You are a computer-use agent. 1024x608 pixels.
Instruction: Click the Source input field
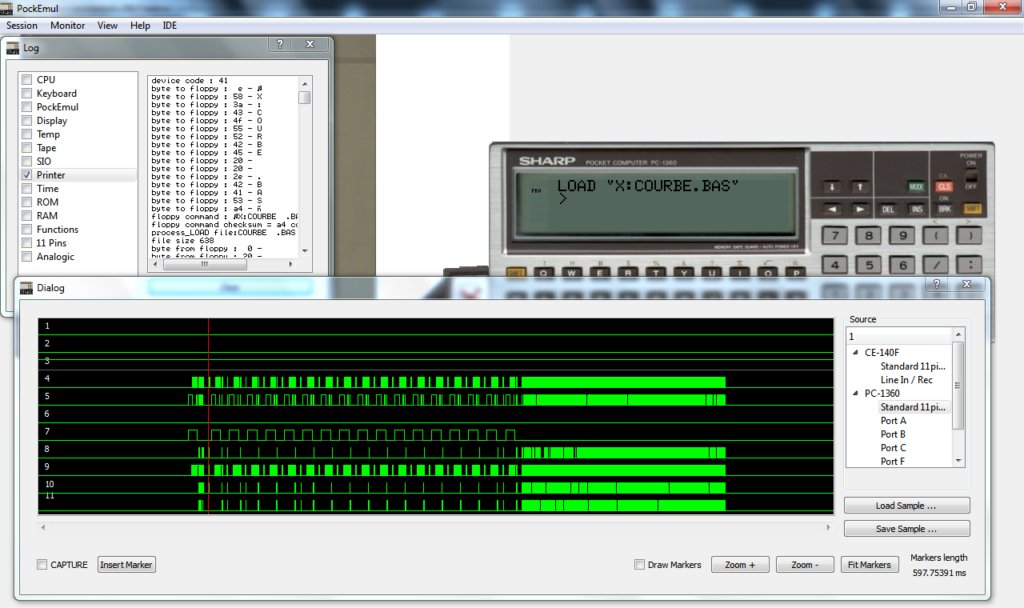pos(900,336)
